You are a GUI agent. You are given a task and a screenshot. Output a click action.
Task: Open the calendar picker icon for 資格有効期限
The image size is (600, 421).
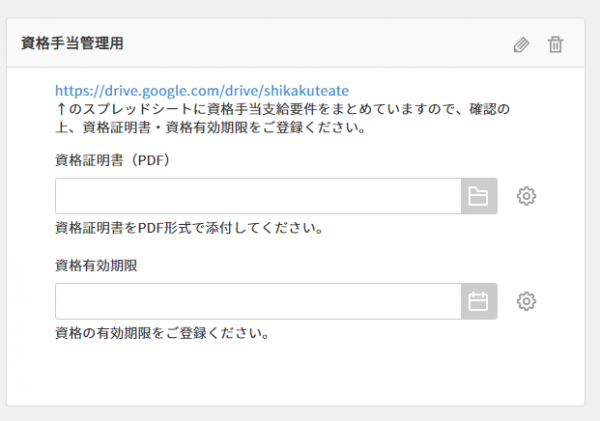[x=479, y=301]
